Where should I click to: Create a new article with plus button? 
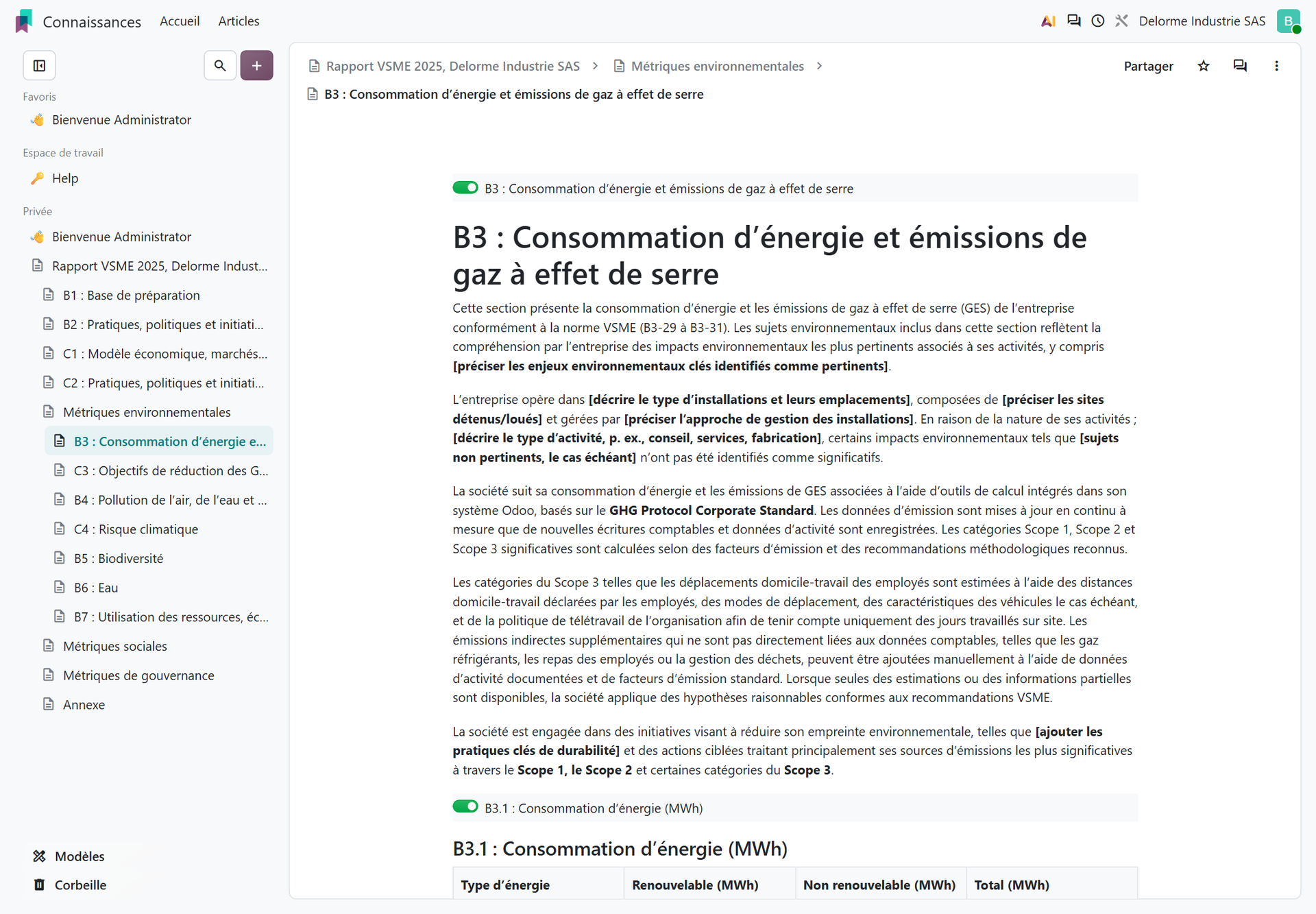pyautogui.click(x=256, y=66)
